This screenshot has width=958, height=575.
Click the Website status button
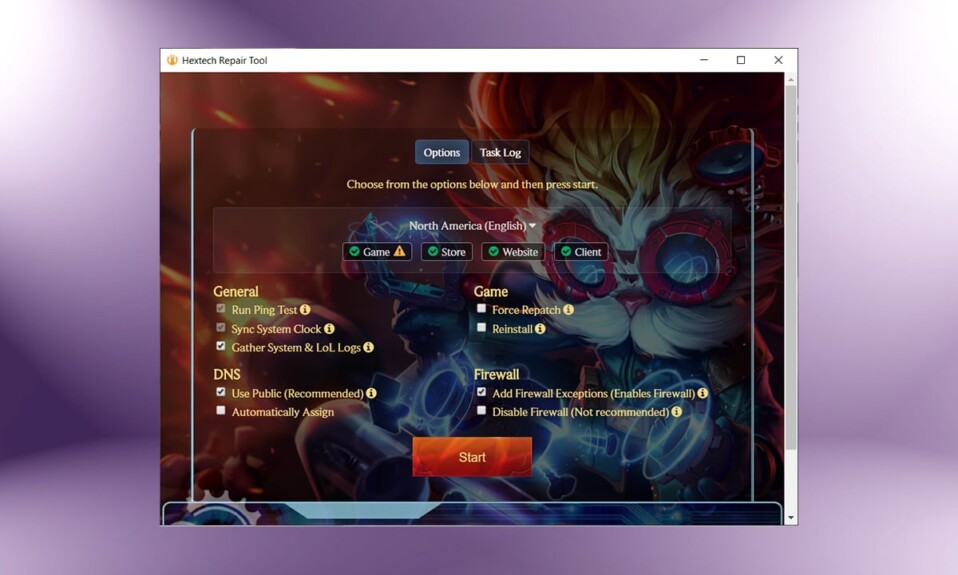[513, 252]
